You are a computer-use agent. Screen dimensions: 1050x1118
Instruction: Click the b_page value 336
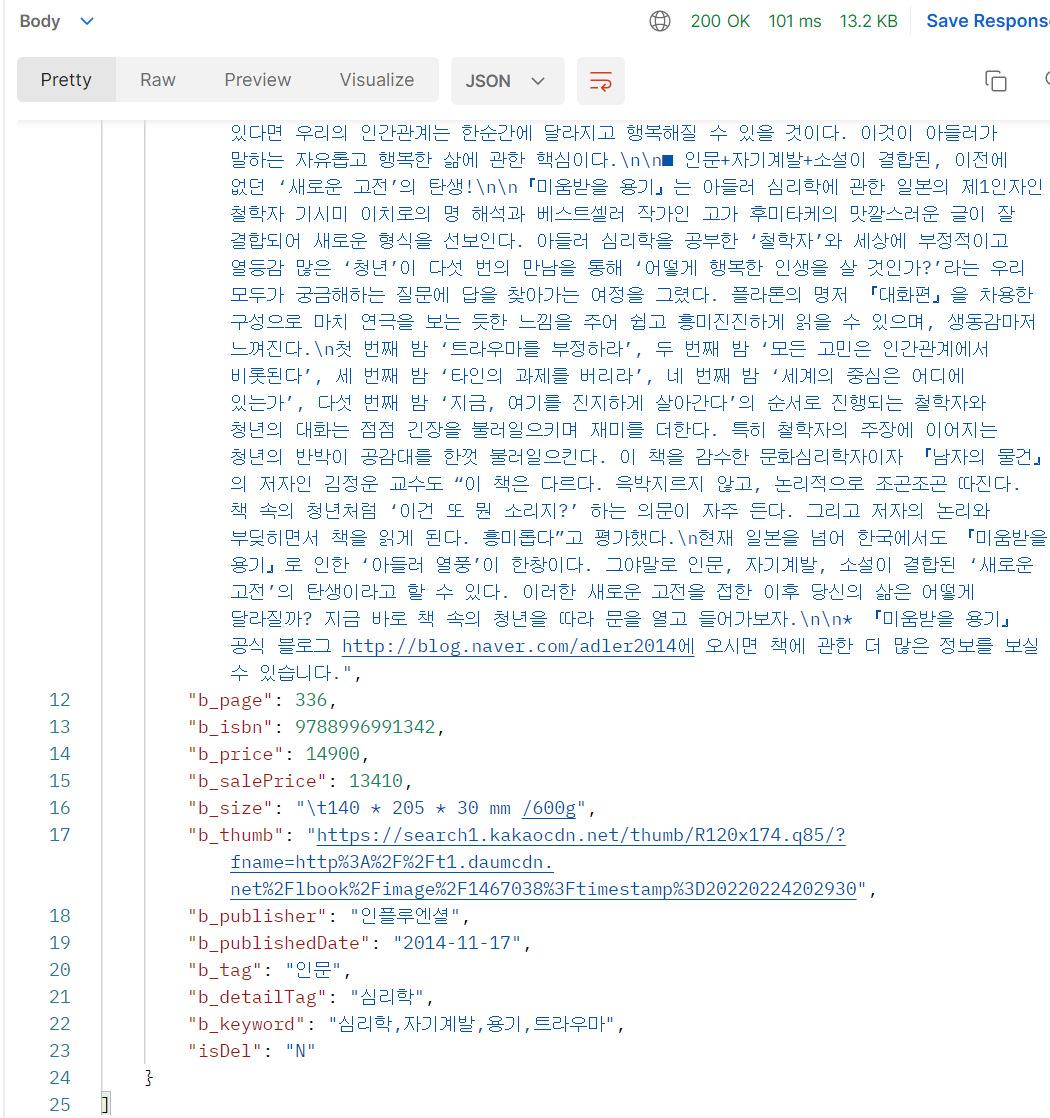311,700
